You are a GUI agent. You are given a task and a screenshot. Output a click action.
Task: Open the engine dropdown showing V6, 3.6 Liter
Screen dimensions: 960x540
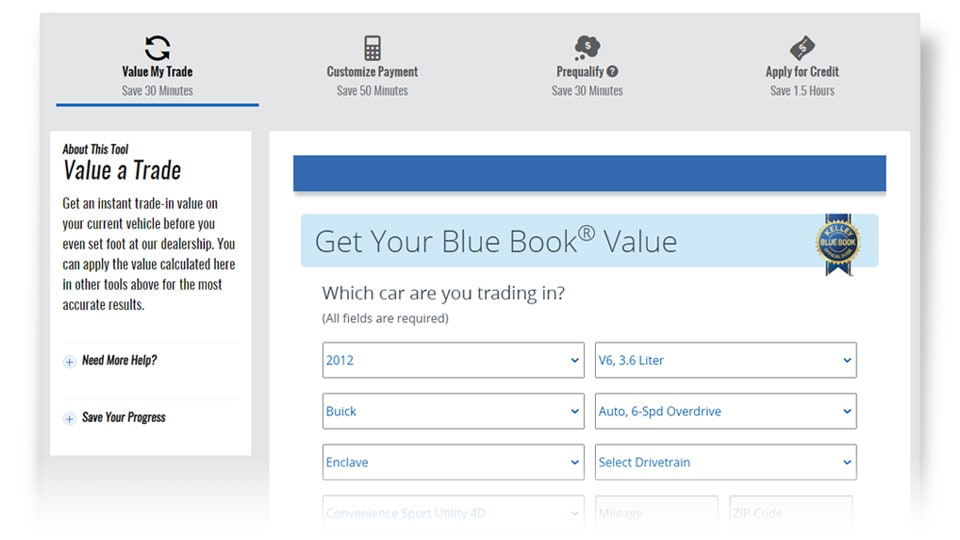point(726,360)
